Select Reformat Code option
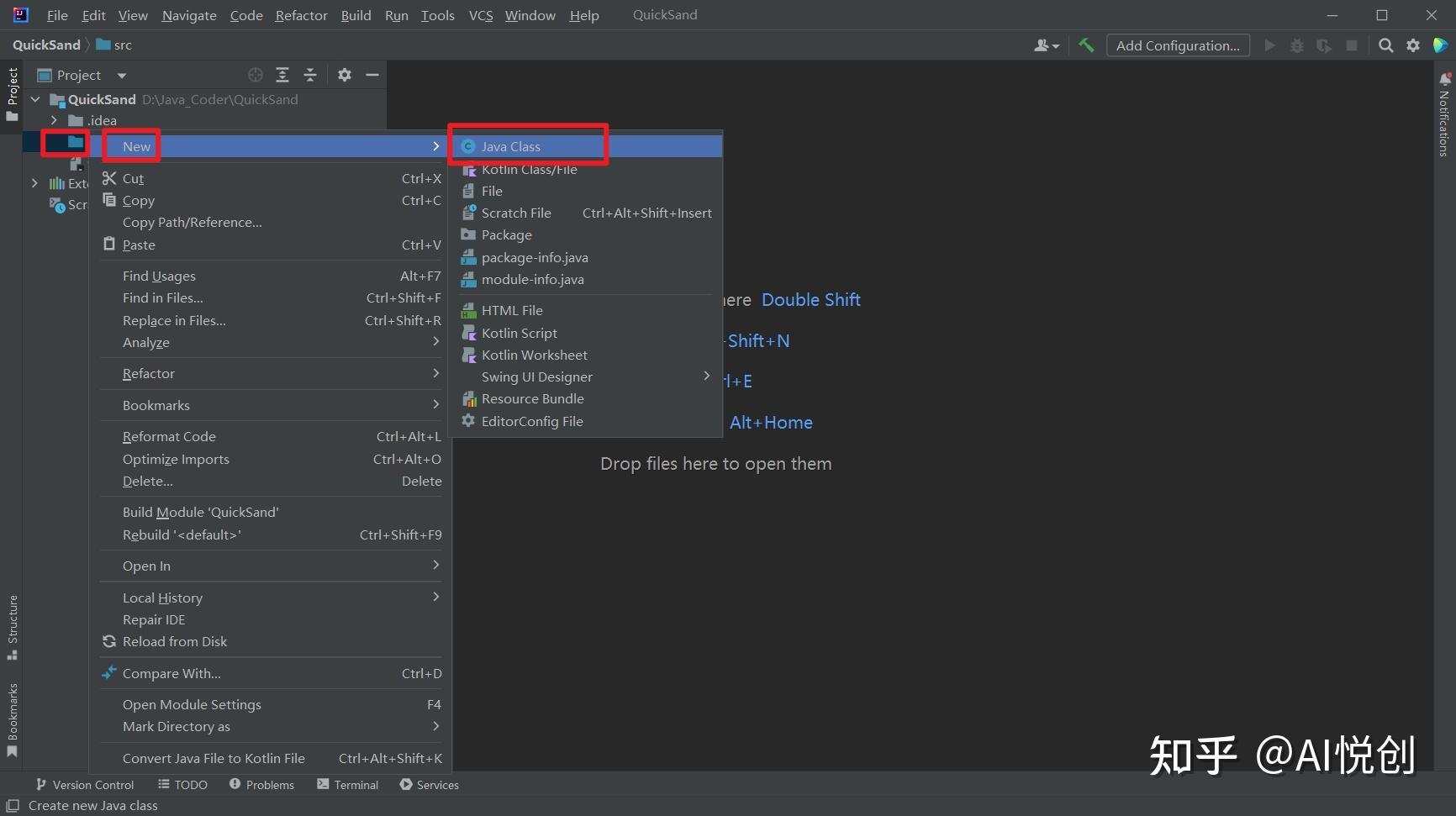Viewport: 1456px width, 816px height. pos(271,436)
